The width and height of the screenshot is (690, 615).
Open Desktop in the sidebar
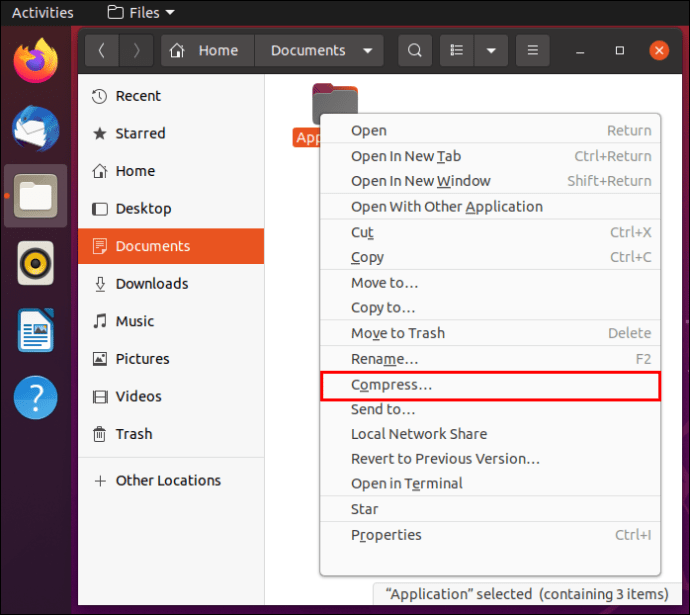tap(171, 209)
